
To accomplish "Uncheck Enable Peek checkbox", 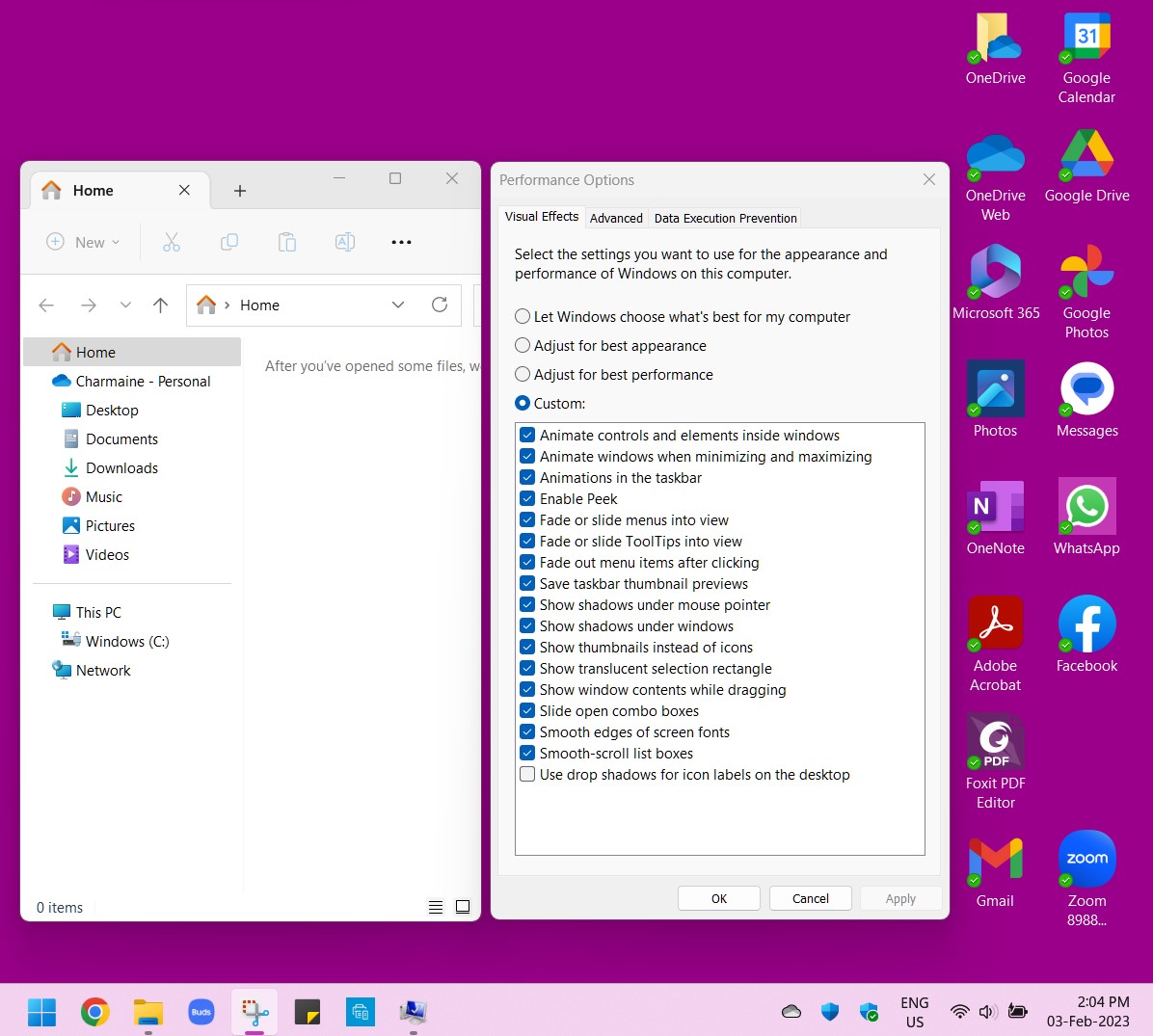I will [x=527, y=498].
